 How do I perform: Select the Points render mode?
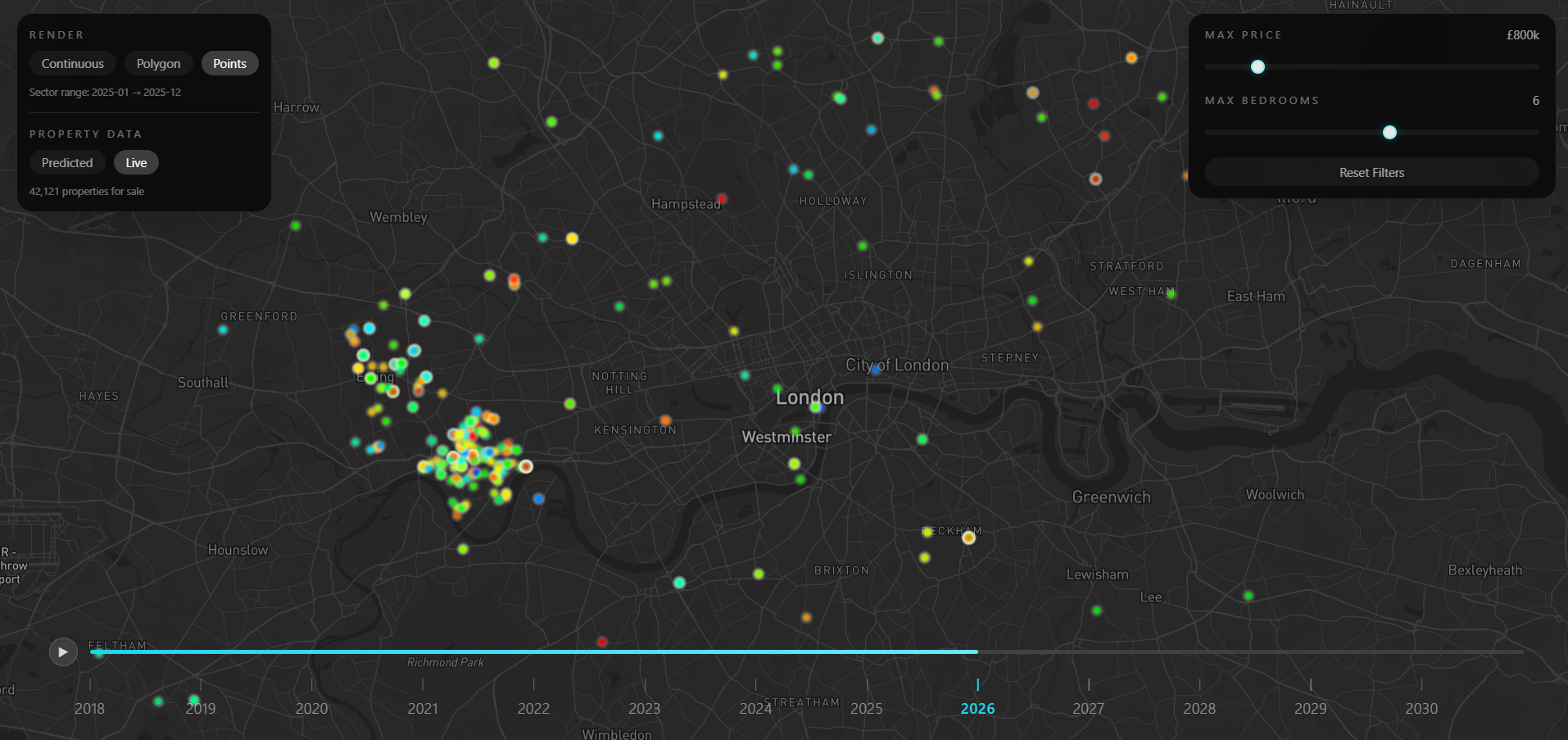(x=229, y=63)
